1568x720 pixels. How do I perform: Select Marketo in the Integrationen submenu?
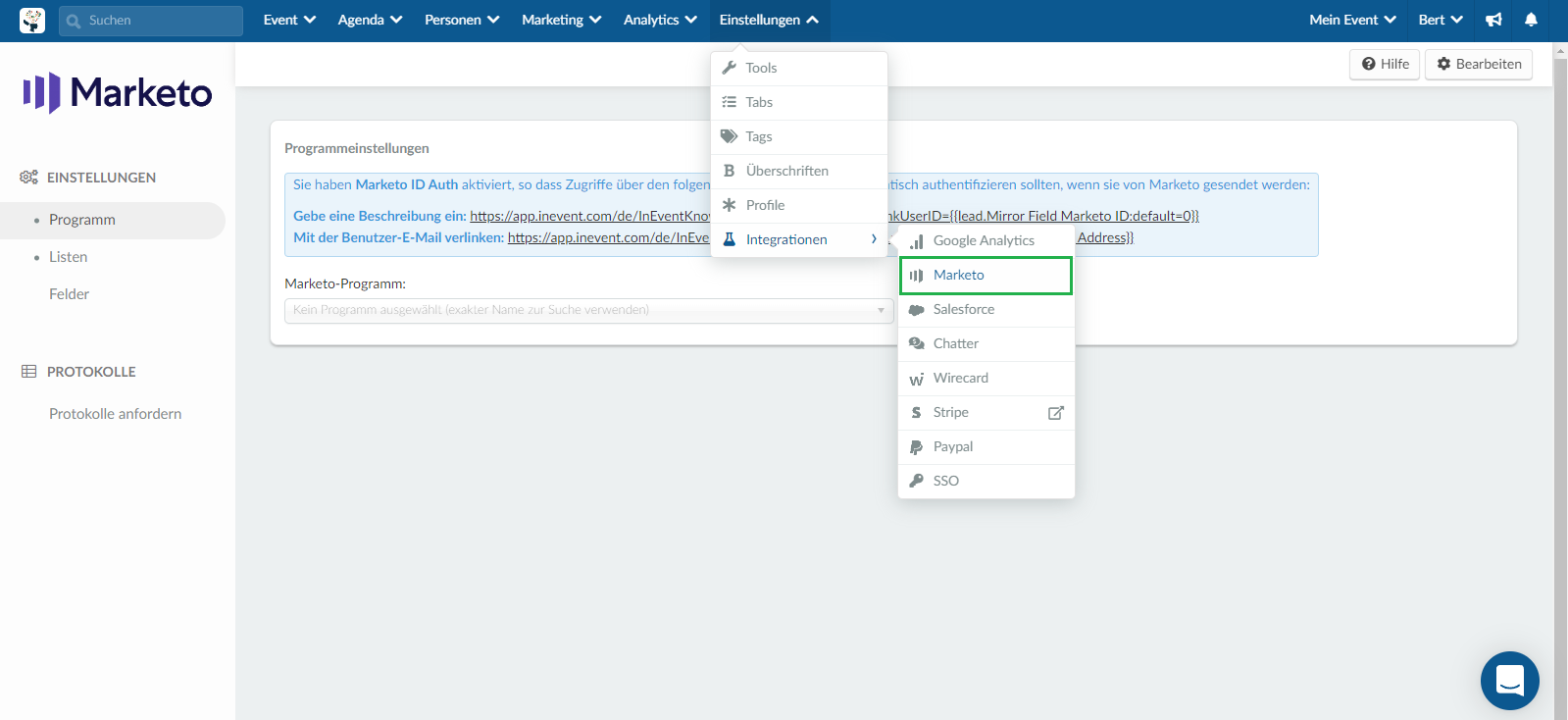tap(986, 276)
